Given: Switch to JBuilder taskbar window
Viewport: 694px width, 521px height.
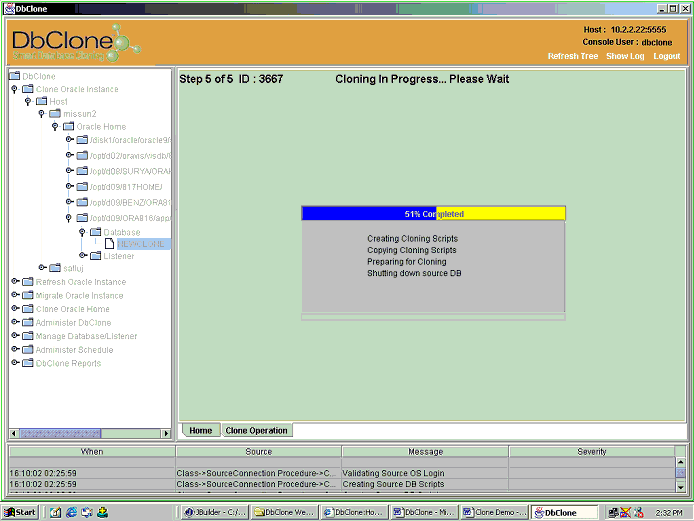Looking at the screenshot, I should [215, 512].
